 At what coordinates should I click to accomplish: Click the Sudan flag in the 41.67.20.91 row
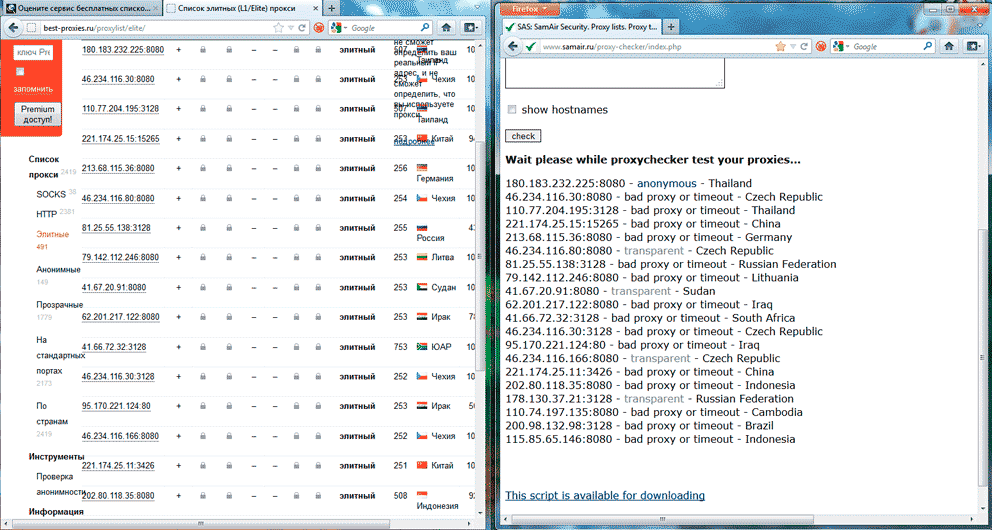point(422,287)
